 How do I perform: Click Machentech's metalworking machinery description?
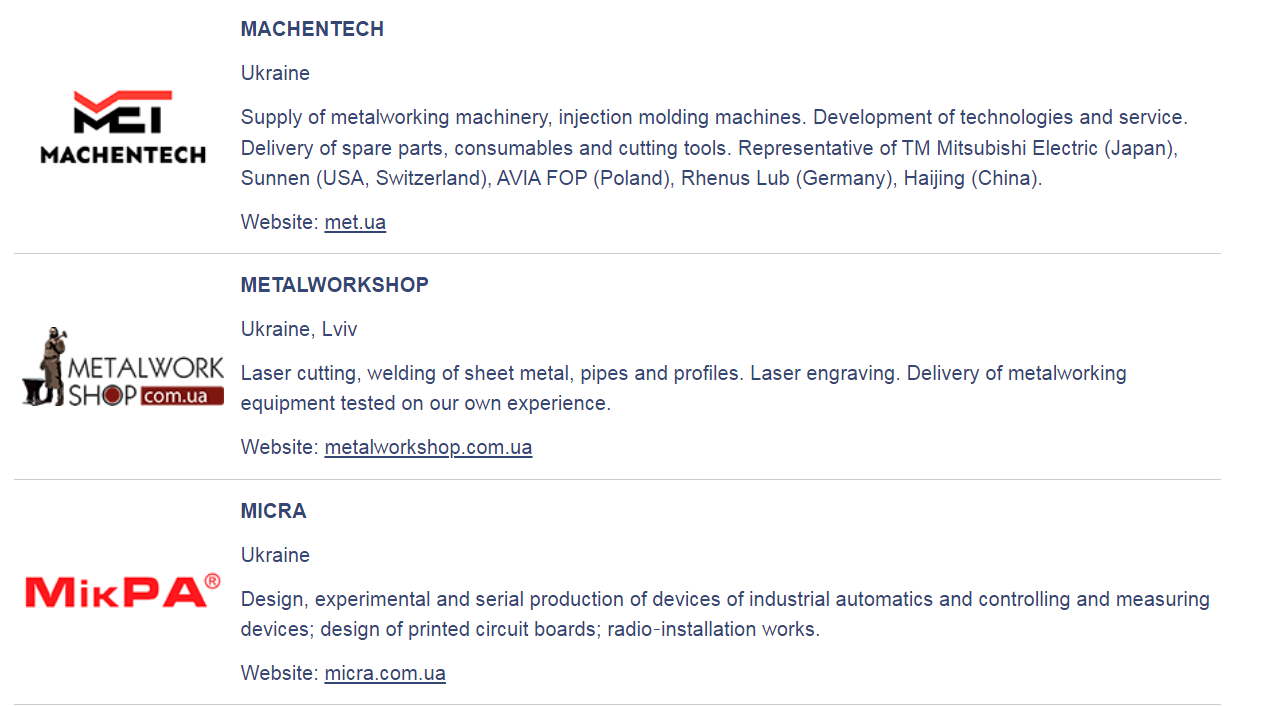[713, 148]
